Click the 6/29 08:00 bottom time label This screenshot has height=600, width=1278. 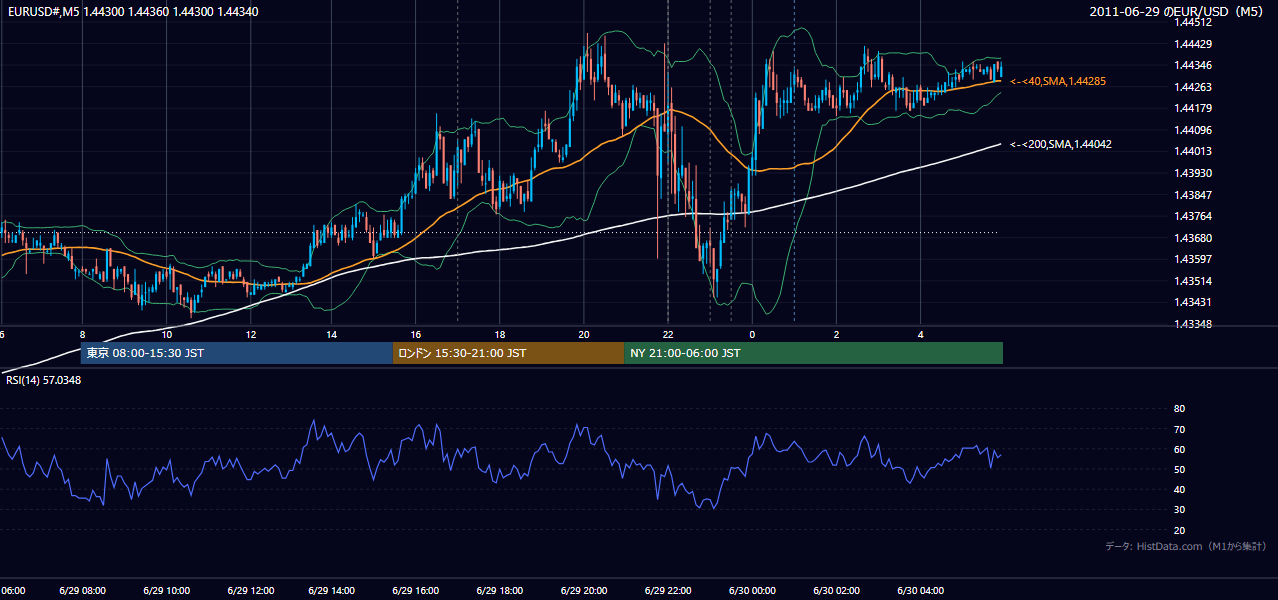click(82, 591)
